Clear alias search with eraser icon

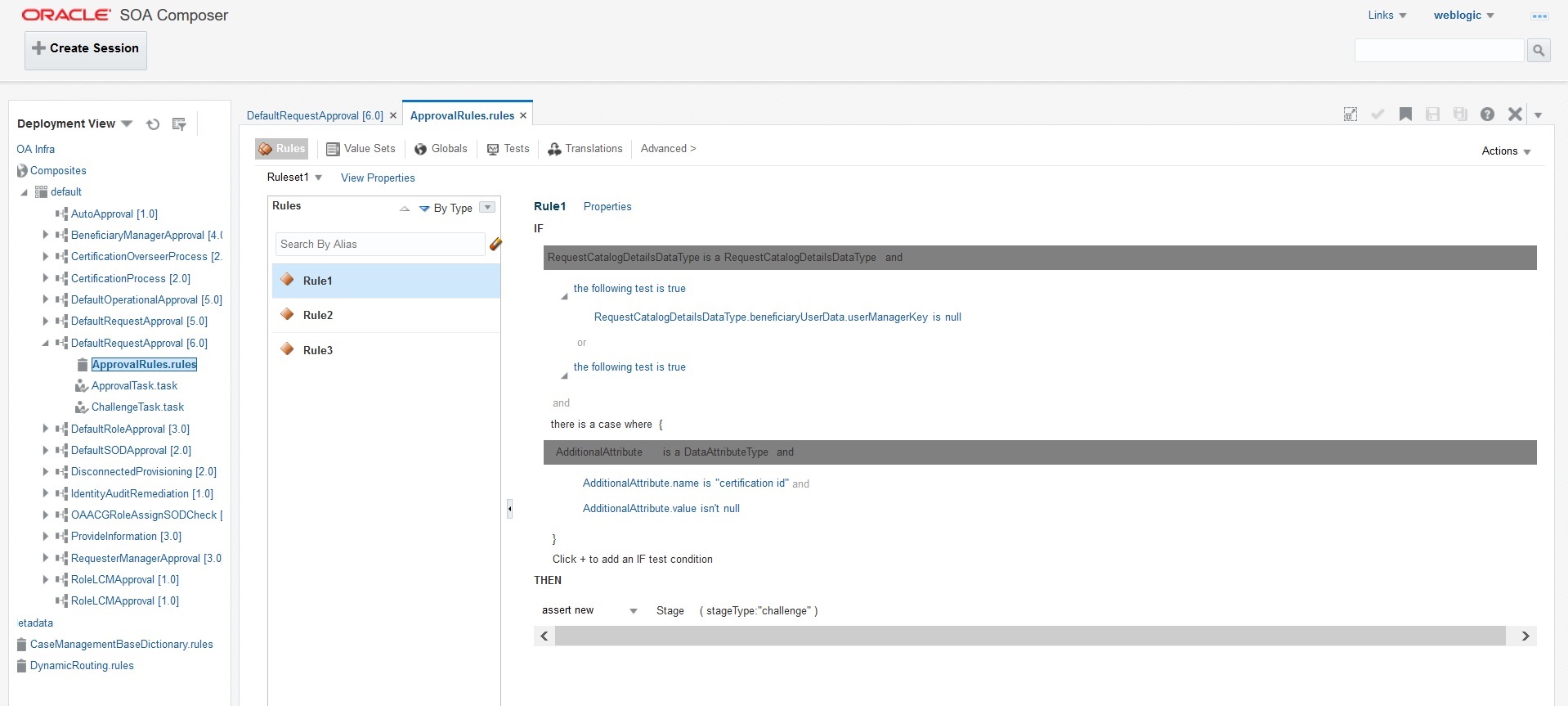pyautogui.click(x=495, y=244)
